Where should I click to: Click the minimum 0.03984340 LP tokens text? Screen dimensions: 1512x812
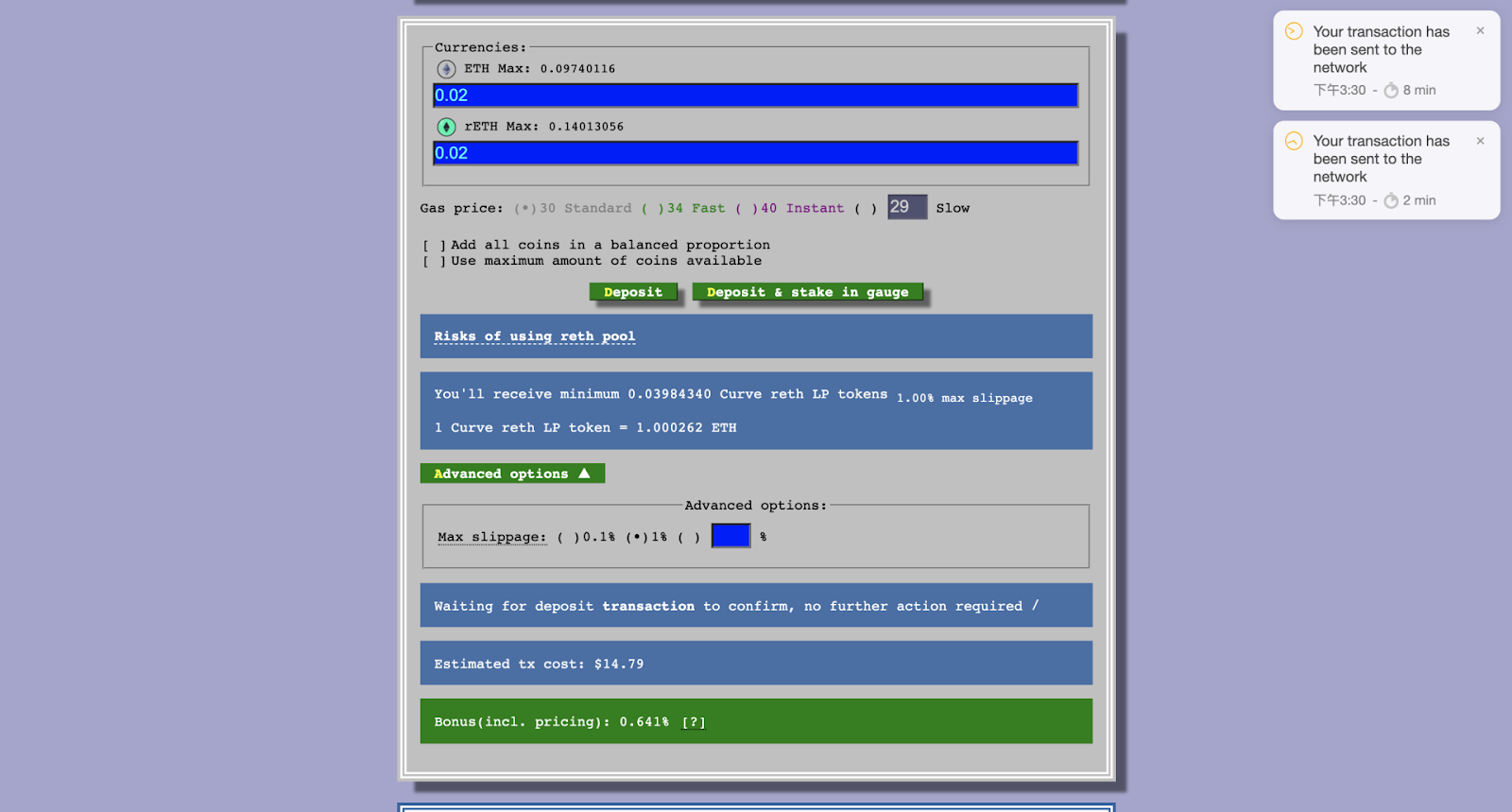(661, 394)
